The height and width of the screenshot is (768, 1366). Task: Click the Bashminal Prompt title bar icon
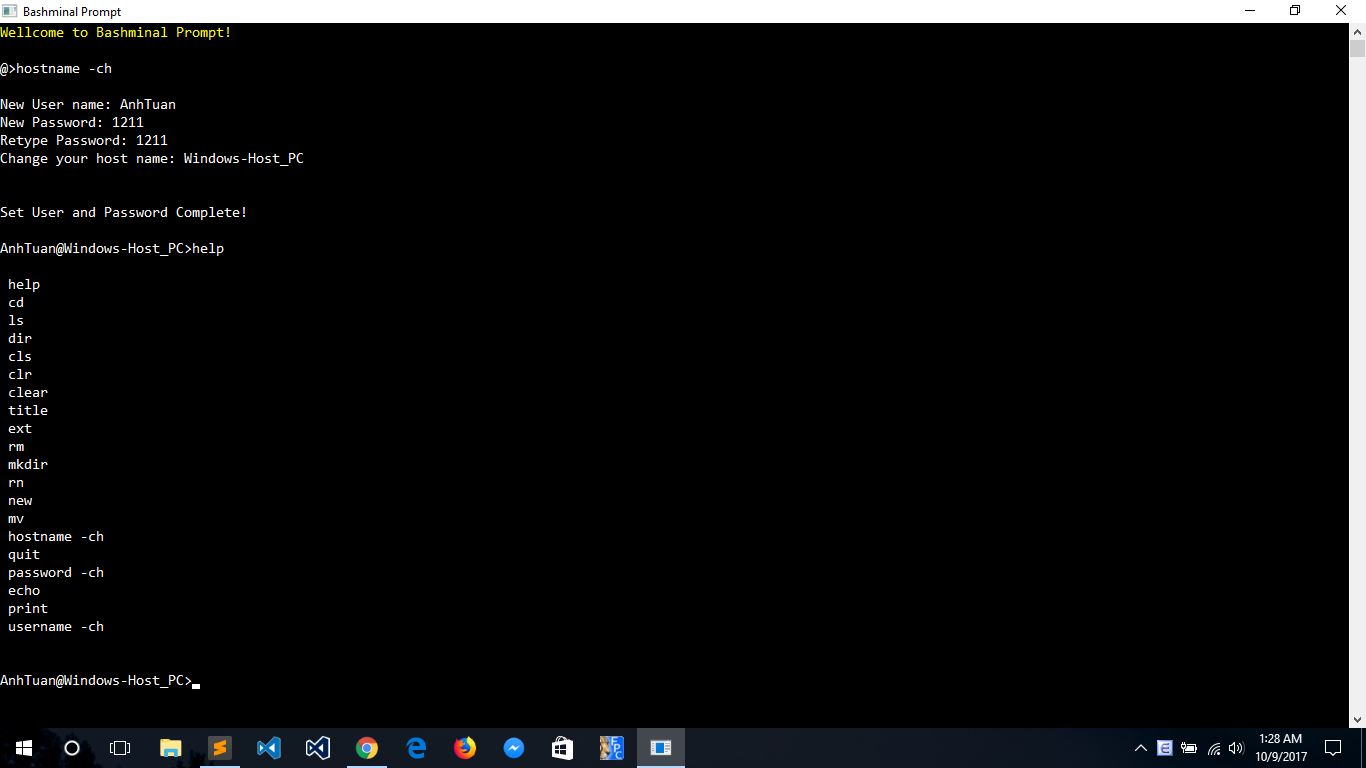coord(10,11)
